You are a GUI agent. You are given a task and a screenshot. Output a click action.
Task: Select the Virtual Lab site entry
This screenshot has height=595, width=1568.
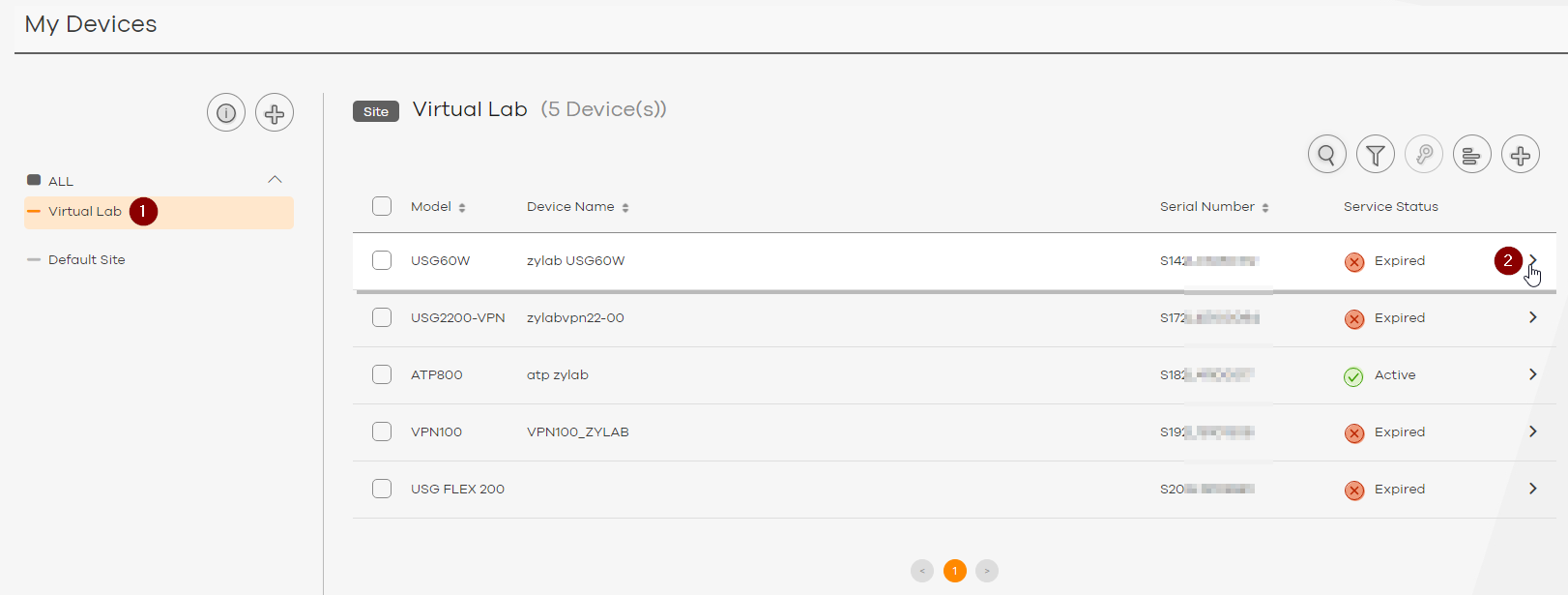(x=85, y=211)
